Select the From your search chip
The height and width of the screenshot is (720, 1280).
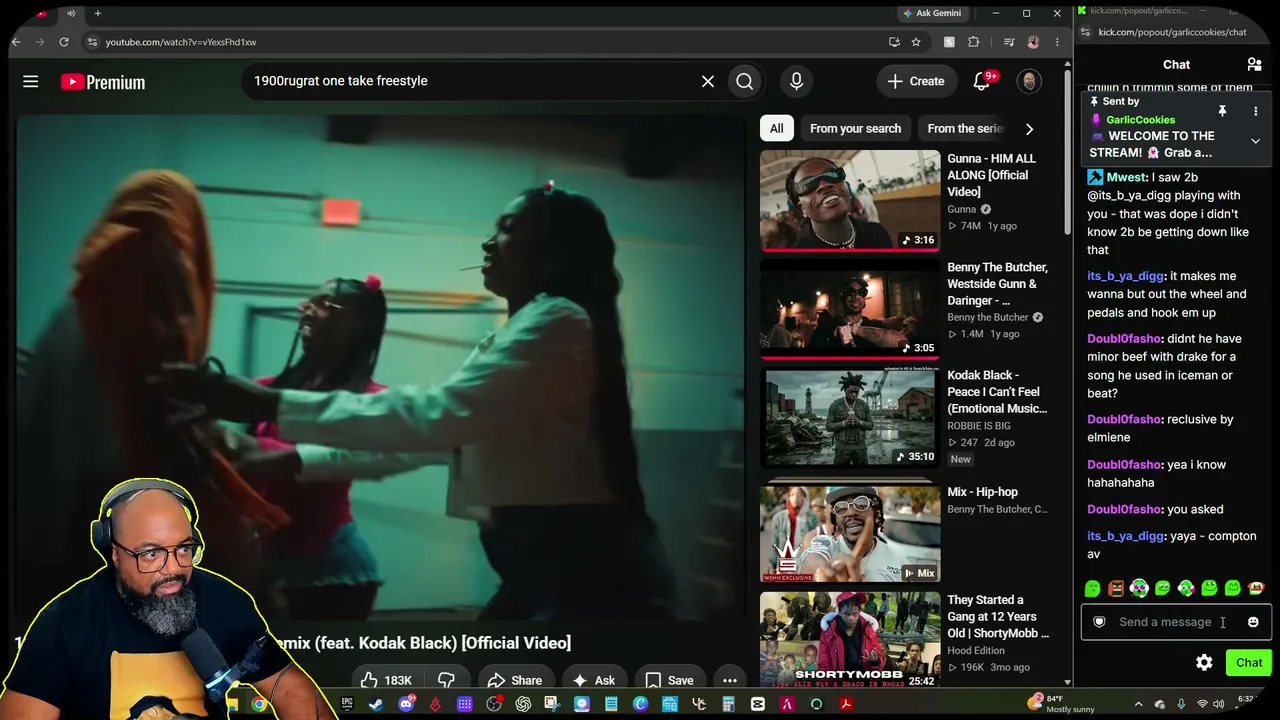tap(855, 128)
